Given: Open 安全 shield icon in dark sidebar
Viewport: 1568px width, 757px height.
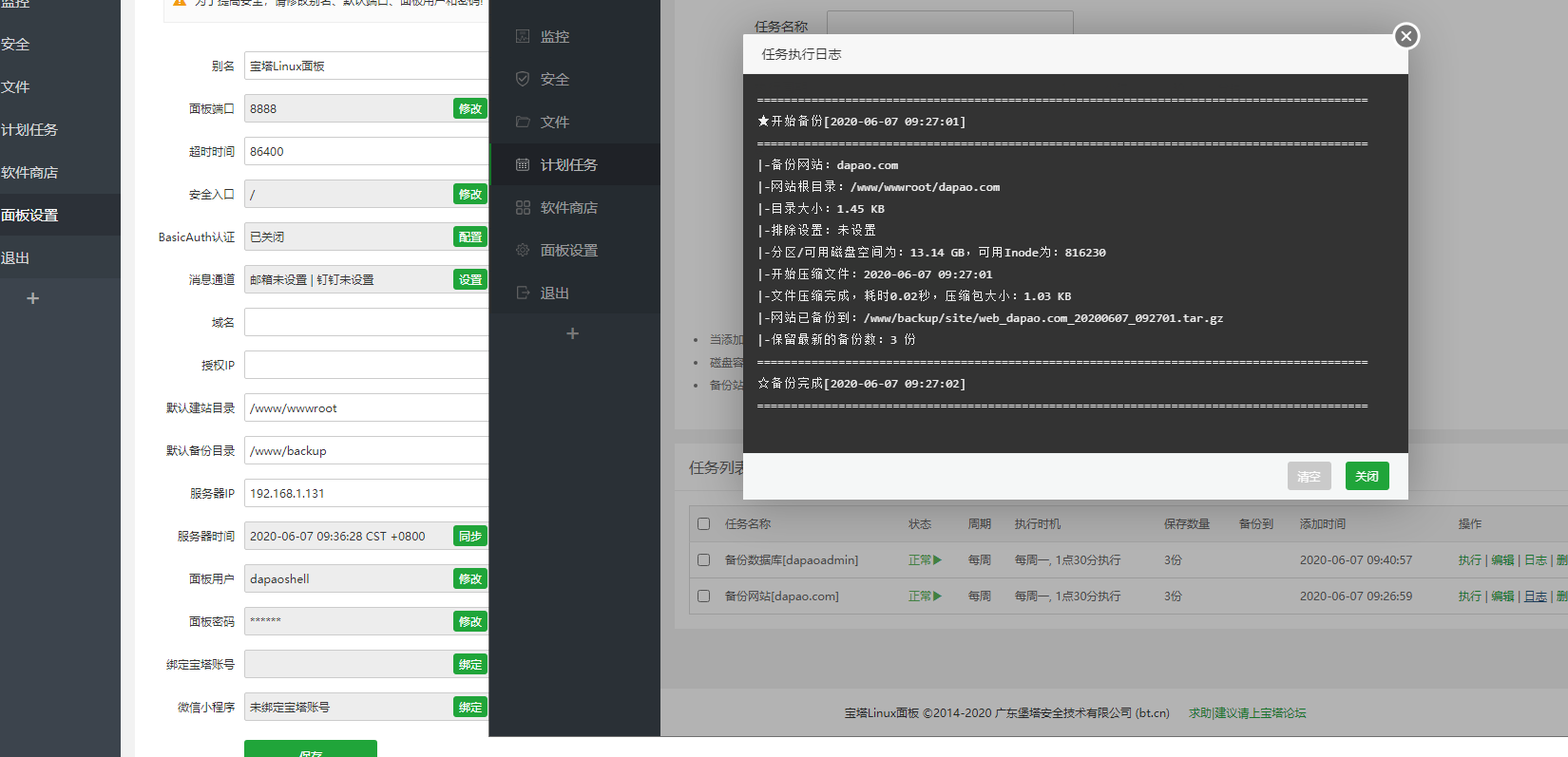Looking at the screenshot, I should click(x=523, y=79).
